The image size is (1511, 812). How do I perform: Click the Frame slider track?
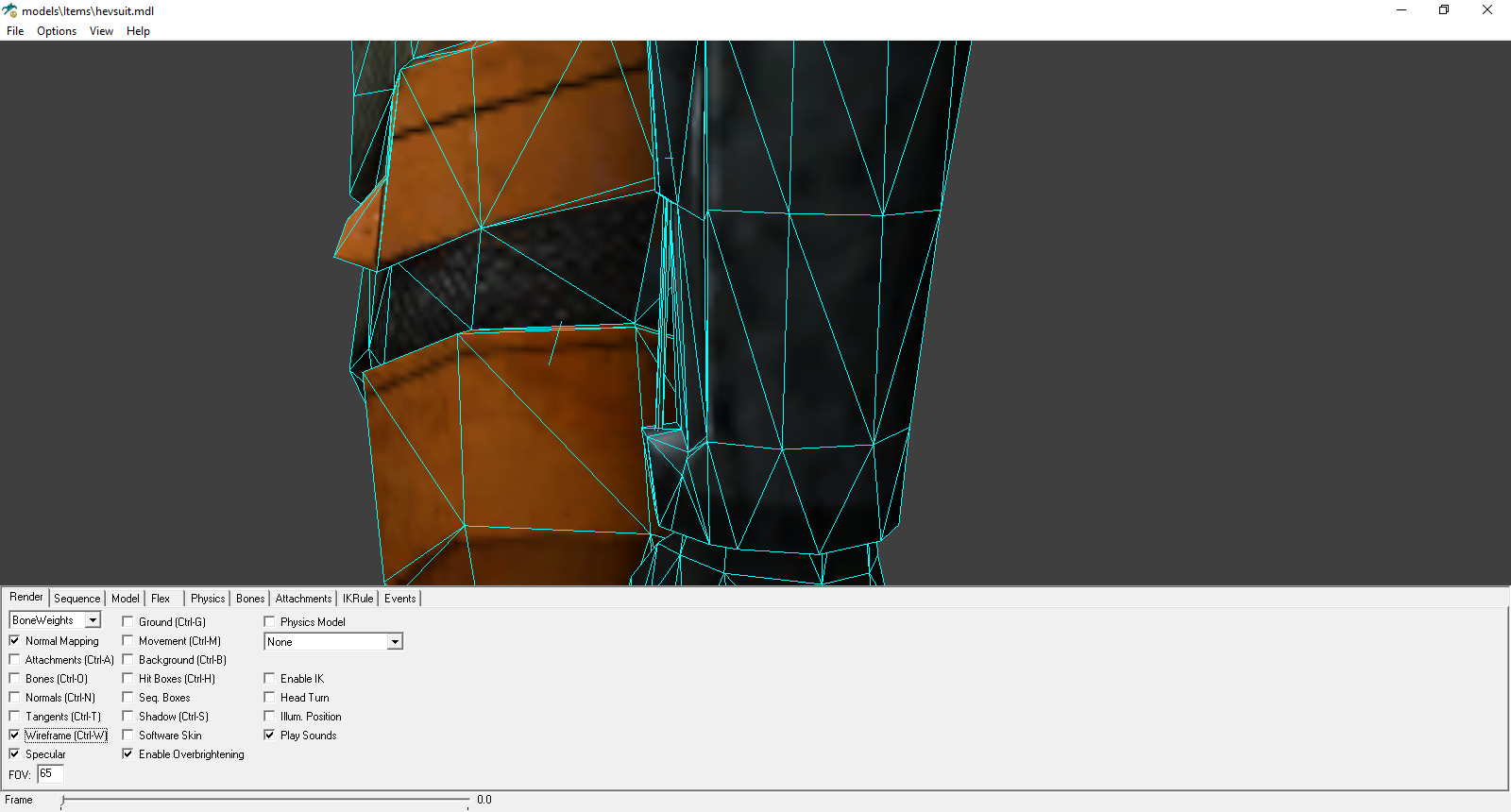tap(264, 800)
